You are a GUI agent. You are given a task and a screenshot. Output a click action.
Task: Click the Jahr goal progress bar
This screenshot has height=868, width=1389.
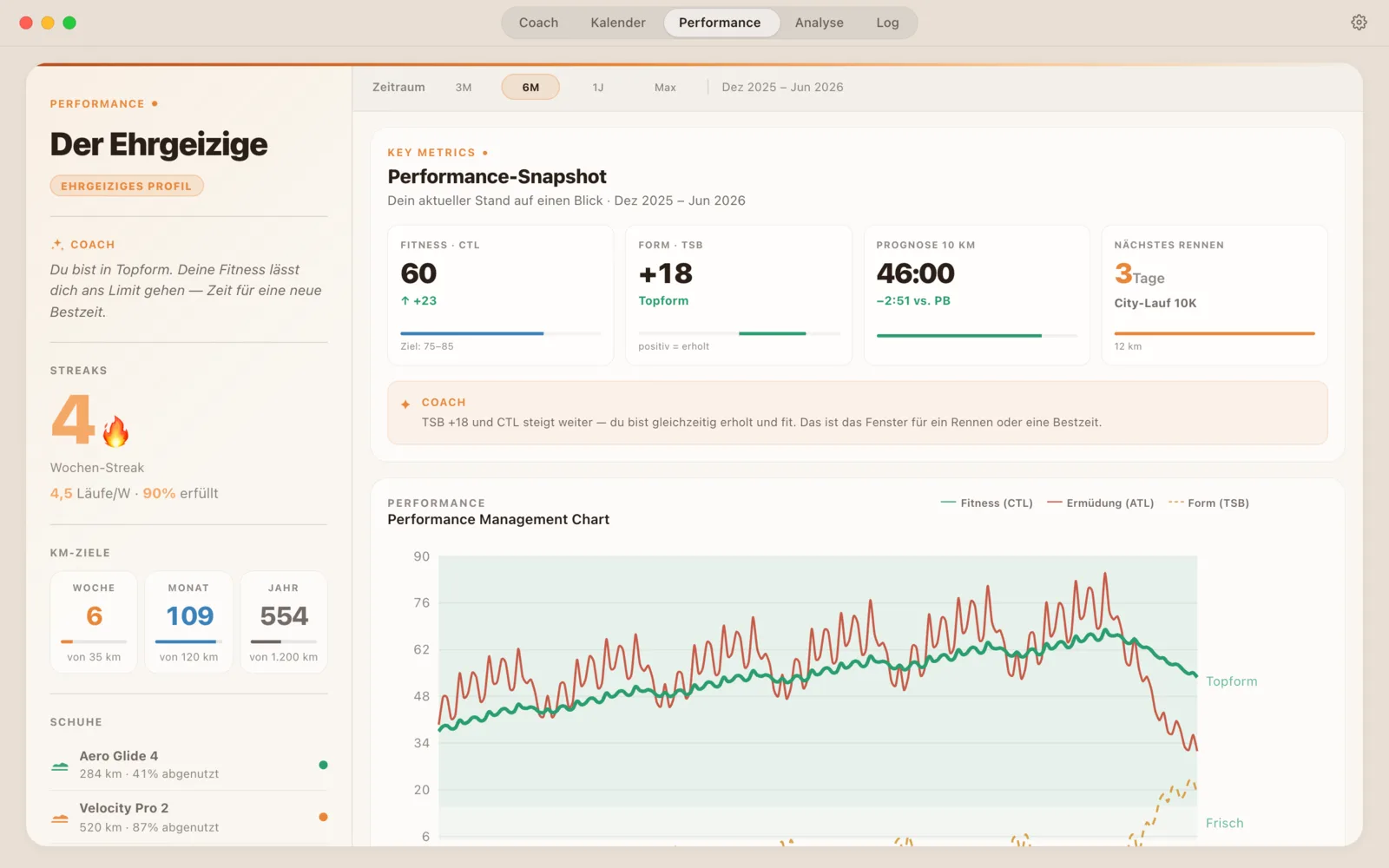[x=284, y=641]
